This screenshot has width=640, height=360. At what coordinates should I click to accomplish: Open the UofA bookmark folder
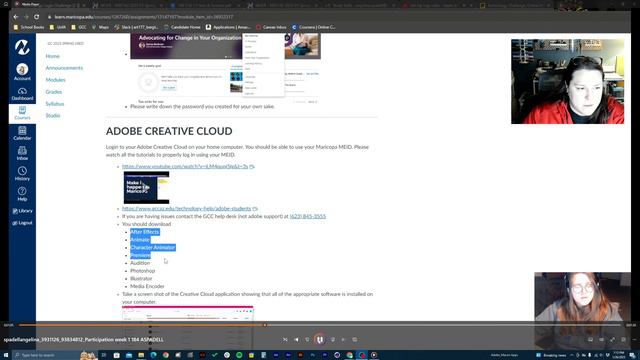point(58,27)
